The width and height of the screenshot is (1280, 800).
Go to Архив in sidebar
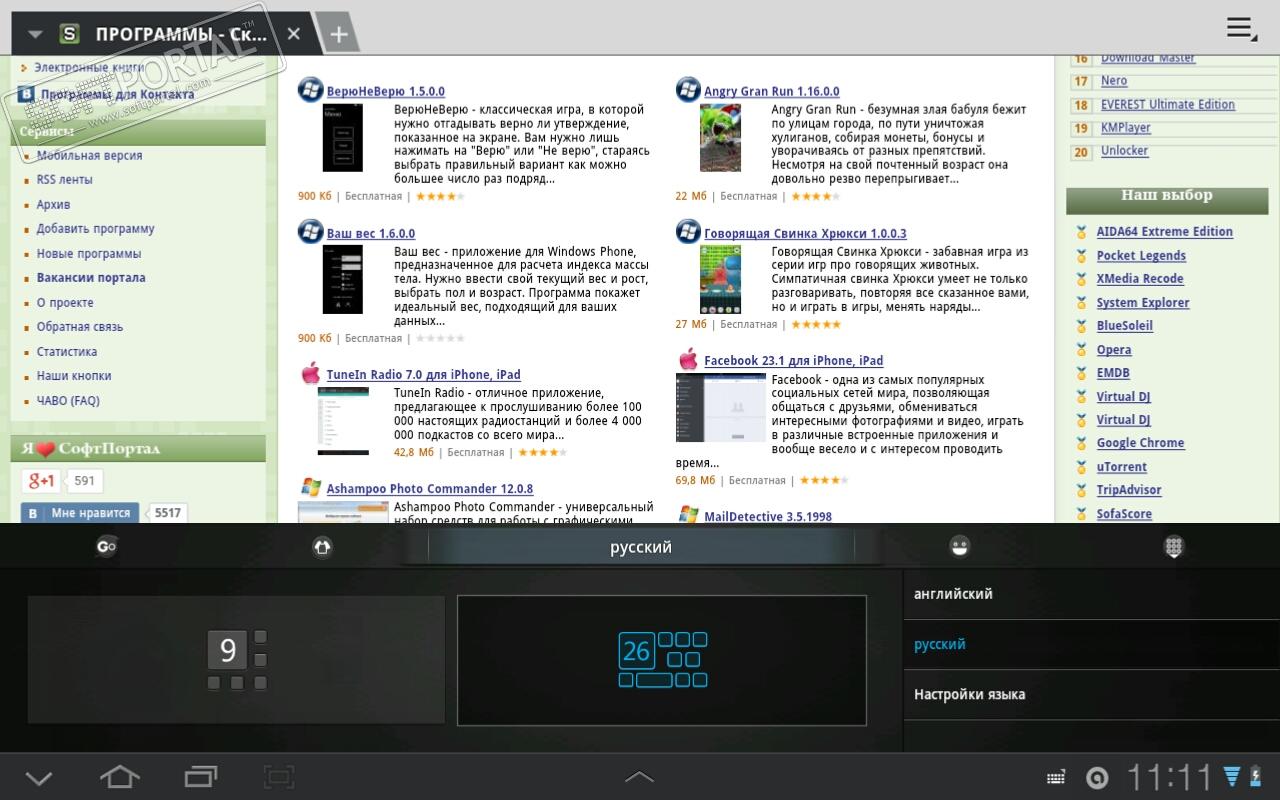(54, 205)
